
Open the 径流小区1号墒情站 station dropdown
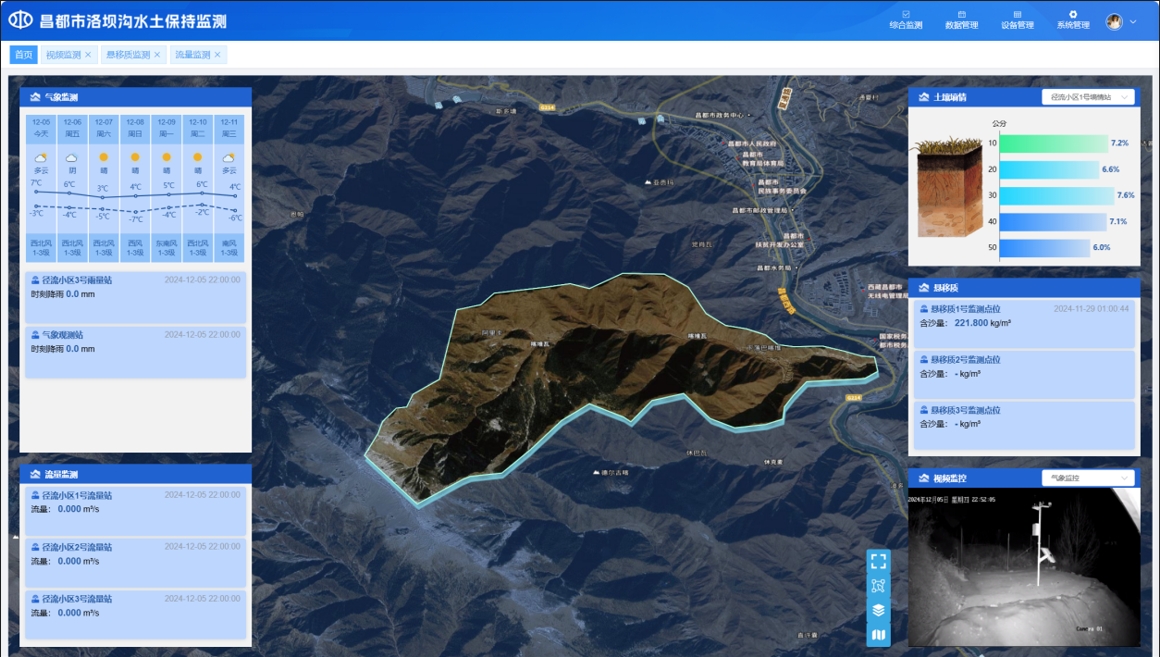pos(1088,97)
